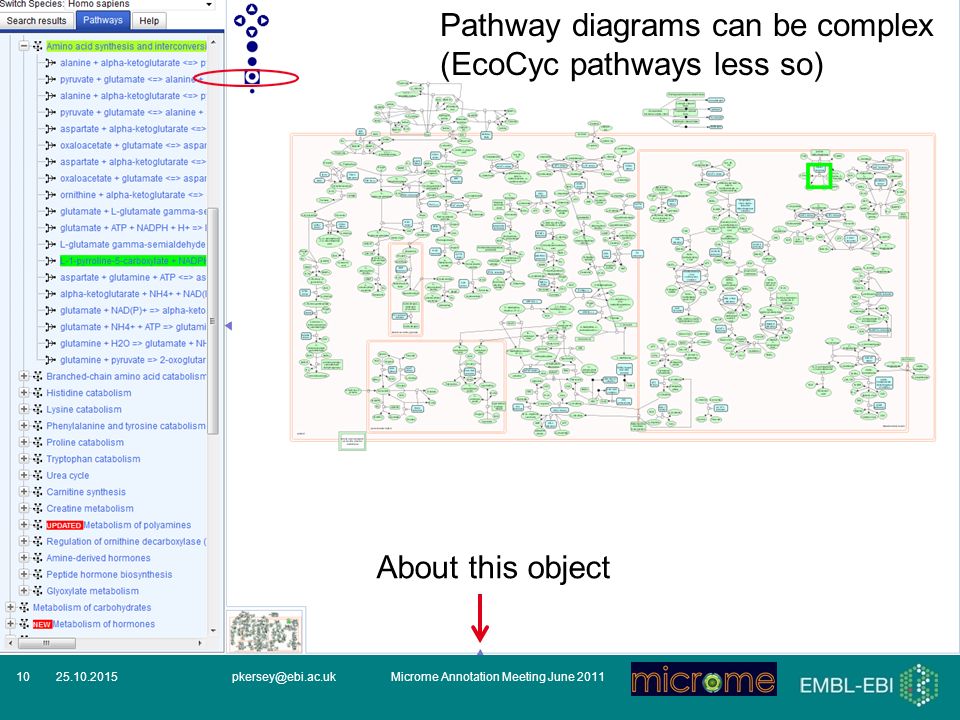
Task: Click reaction icon beside glutamine + pyruvate
Action: tap(51, 360)
